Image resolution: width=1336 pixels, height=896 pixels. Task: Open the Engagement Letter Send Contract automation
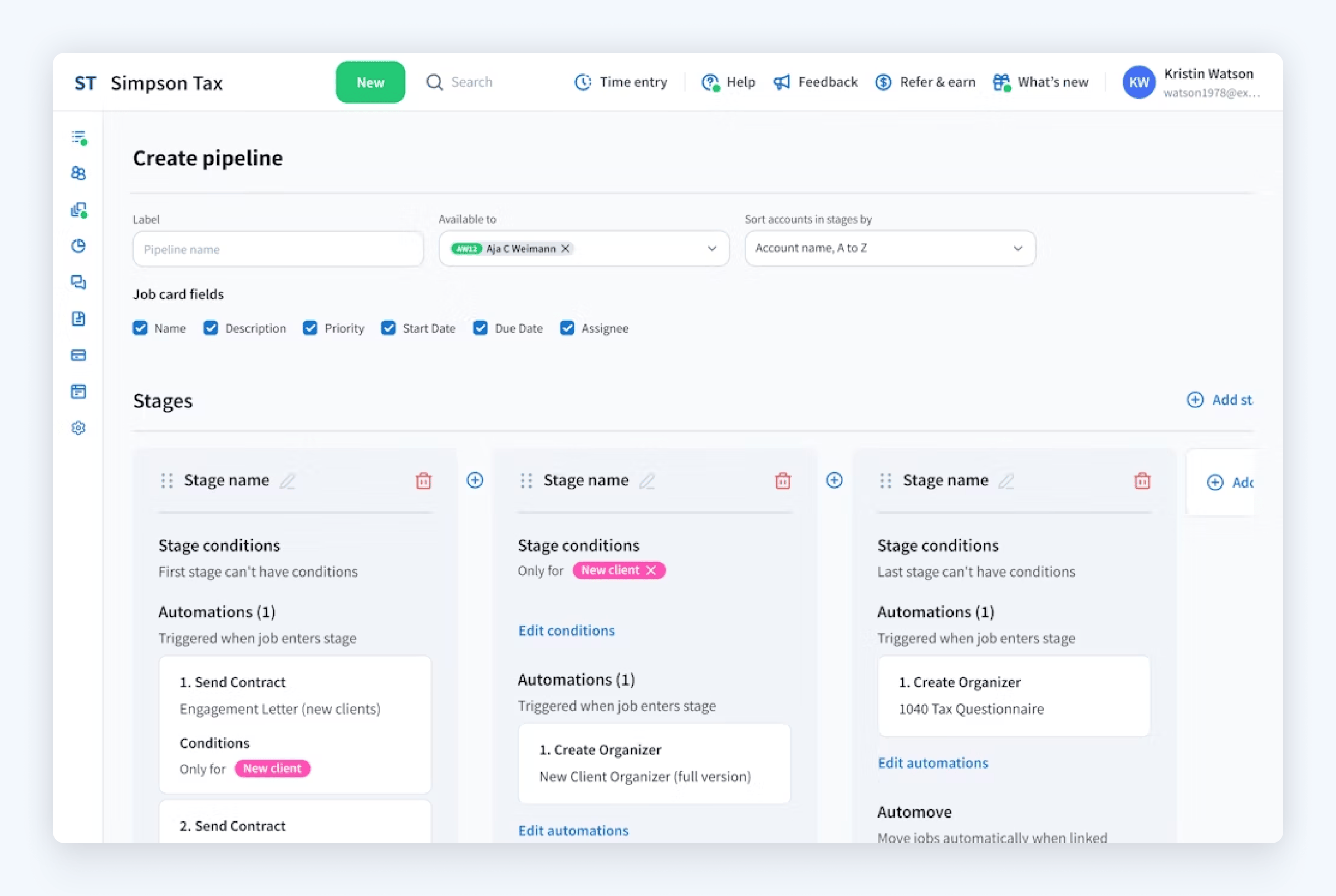[x=295, y=725]
